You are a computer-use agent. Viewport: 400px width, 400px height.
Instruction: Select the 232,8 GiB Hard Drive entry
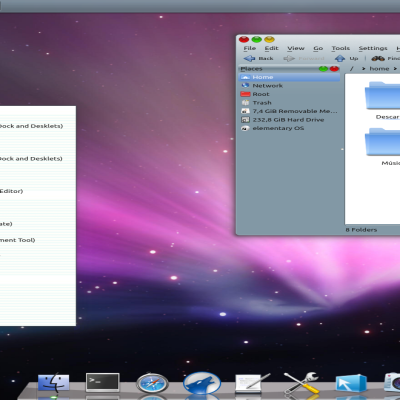point(289,120)
